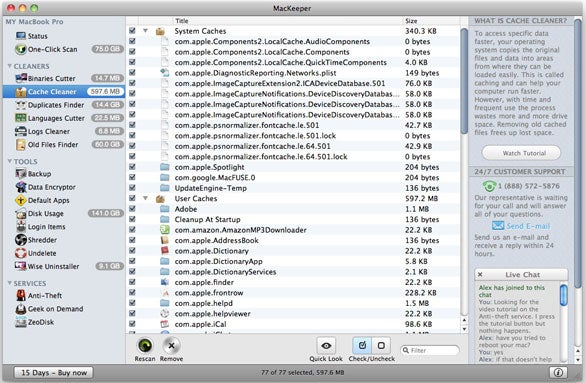Uncheck the com.google.MacFUSE.0 checkbox
Image resolution: width=586 pixels, height=383 pixels.
pos(132,177)
